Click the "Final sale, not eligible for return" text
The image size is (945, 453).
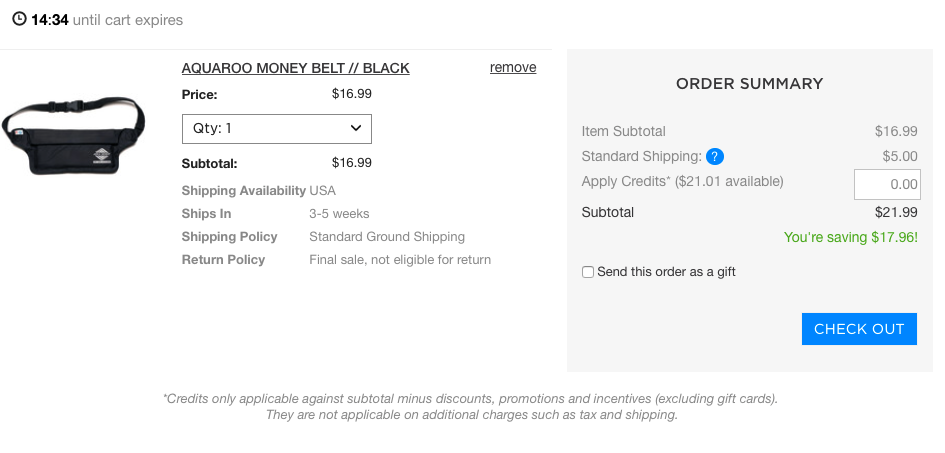coord(400,260)
